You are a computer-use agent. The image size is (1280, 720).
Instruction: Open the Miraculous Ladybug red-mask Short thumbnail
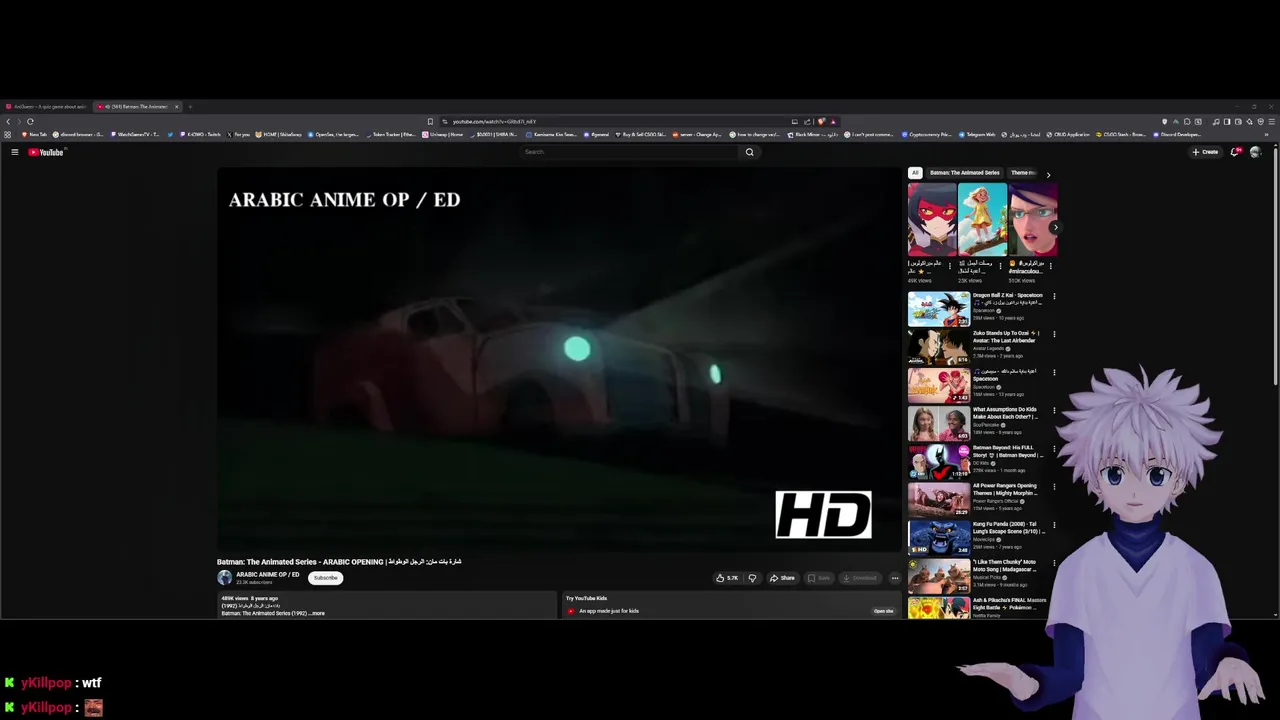[932, 219]
